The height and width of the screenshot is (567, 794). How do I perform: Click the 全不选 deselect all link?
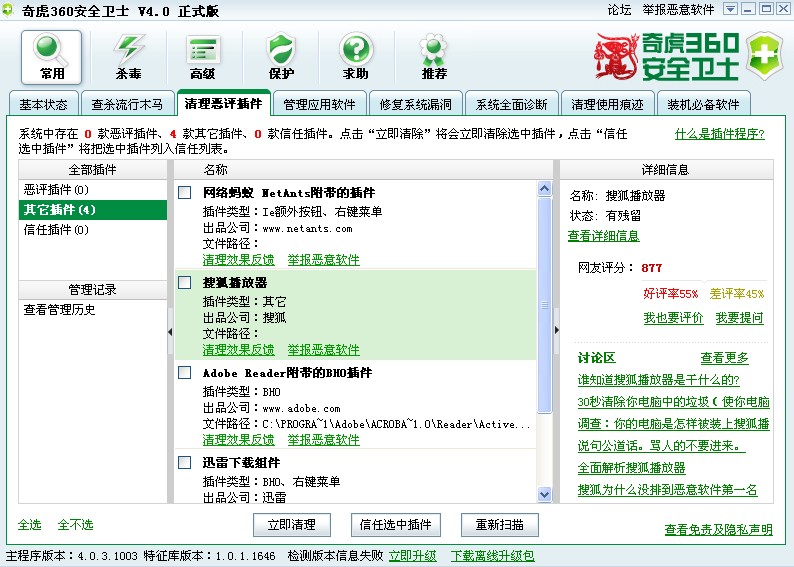[x=75, y=524]
